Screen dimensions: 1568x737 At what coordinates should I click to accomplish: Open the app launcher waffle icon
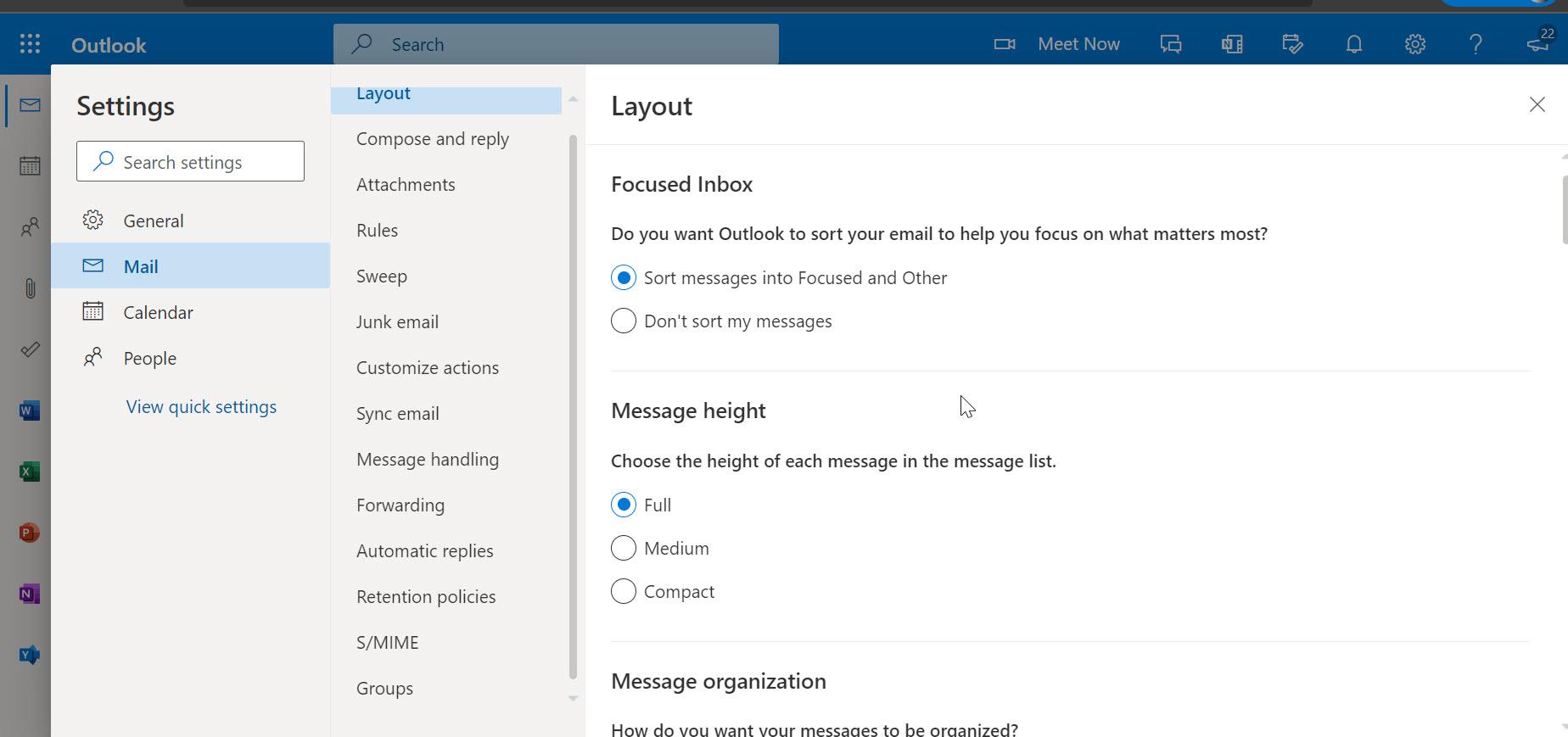(30, 44)
